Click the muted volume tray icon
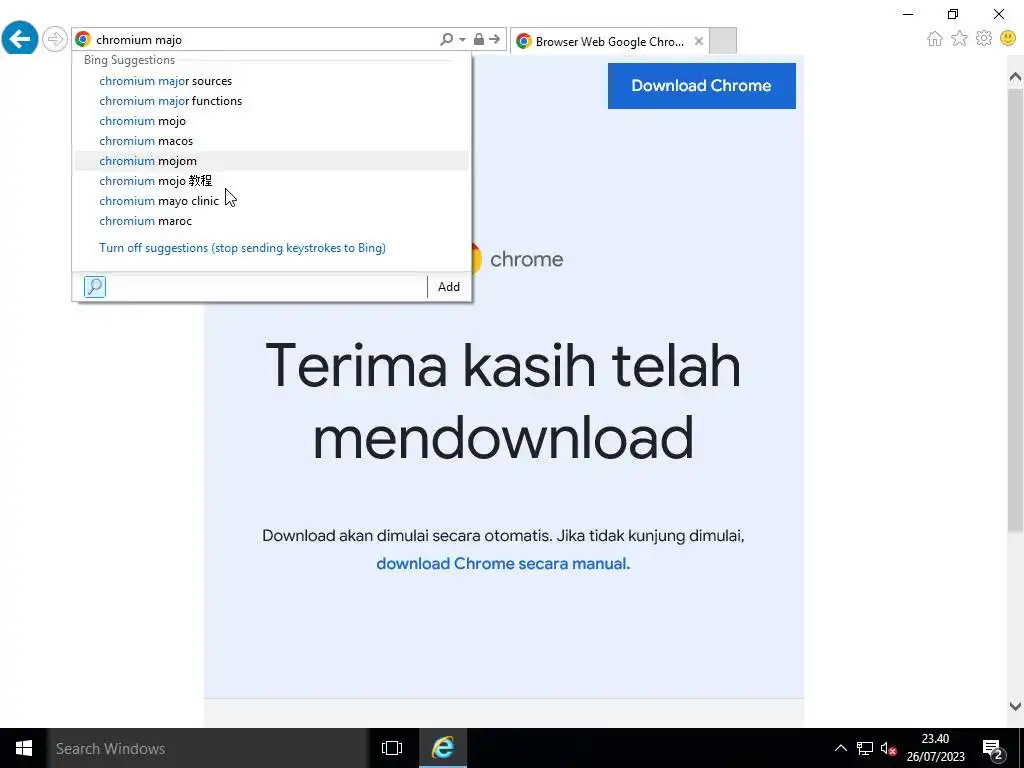The image size is (1024, 768). (x=888, y=748)
